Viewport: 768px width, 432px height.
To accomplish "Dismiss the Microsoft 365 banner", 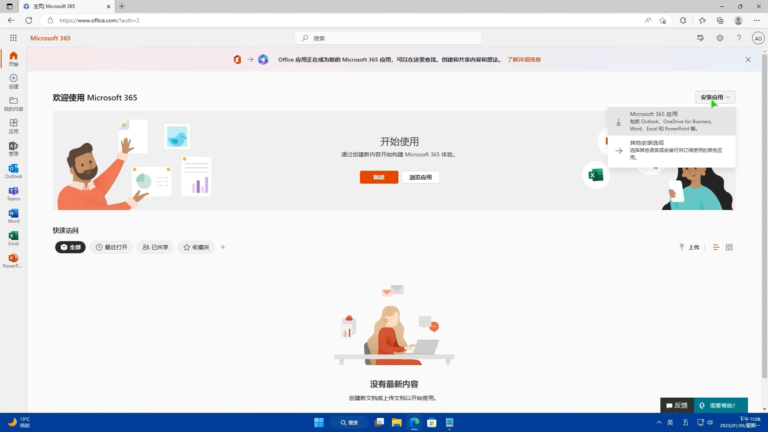I will click(x=748, y=60).
